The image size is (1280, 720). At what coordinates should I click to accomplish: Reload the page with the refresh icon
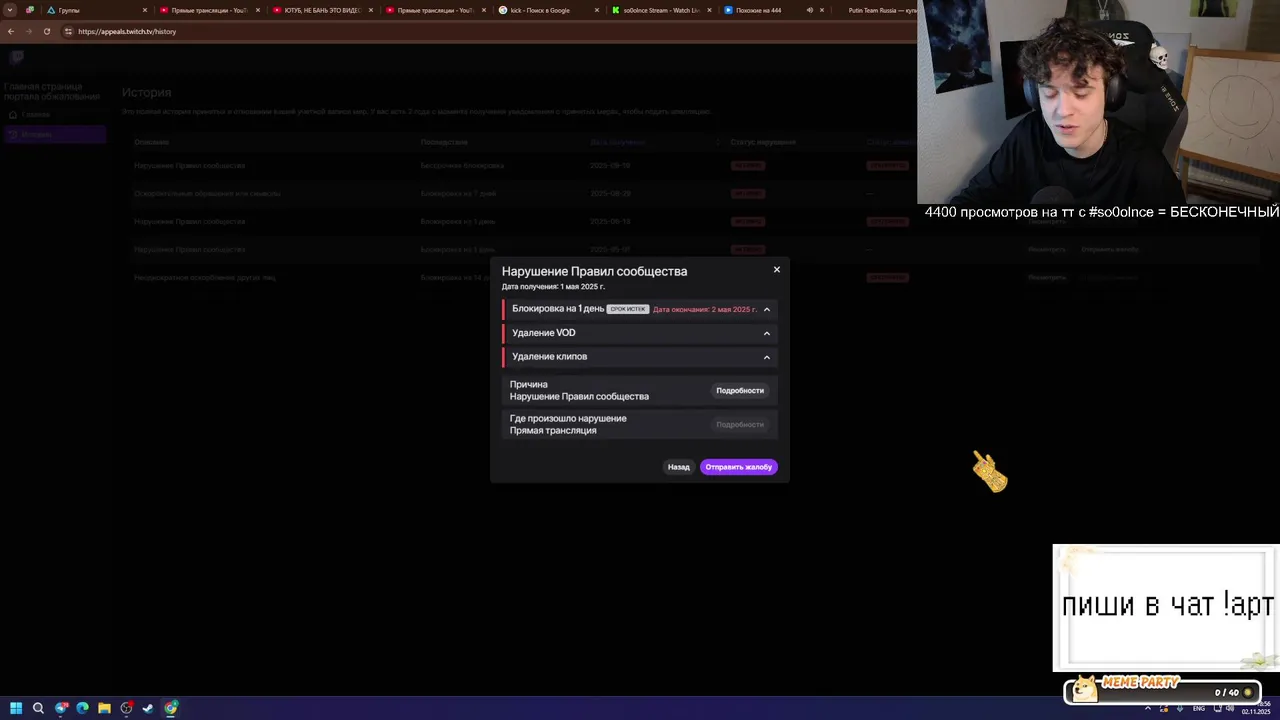click(47, 31)
